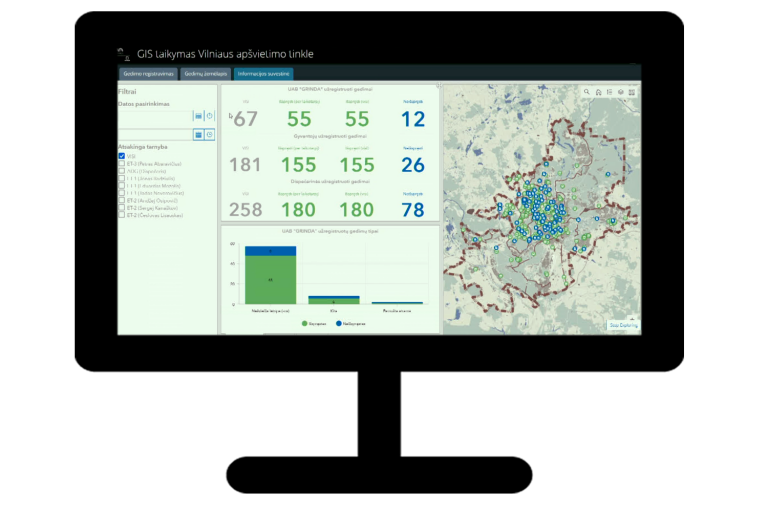Select the Informacijos suvestinė tab

click(264, 74)
